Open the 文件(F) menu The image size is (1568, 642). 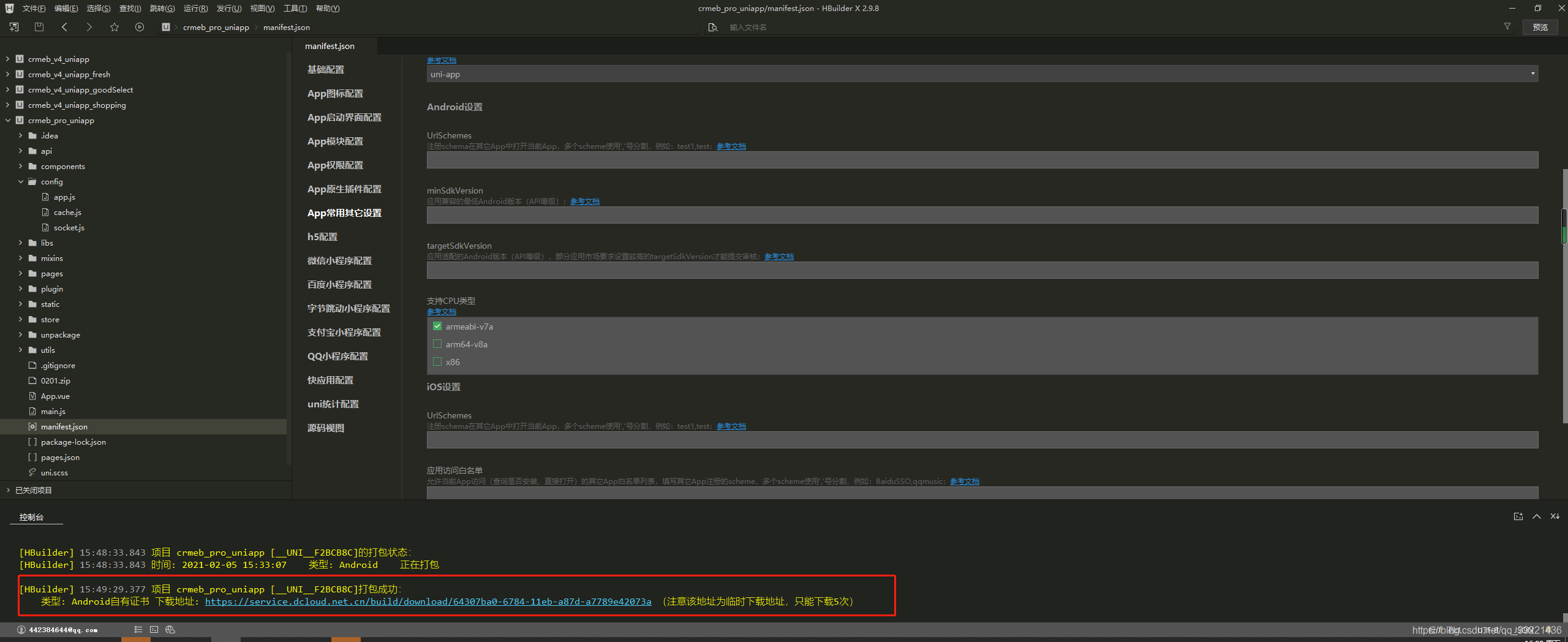34,9
